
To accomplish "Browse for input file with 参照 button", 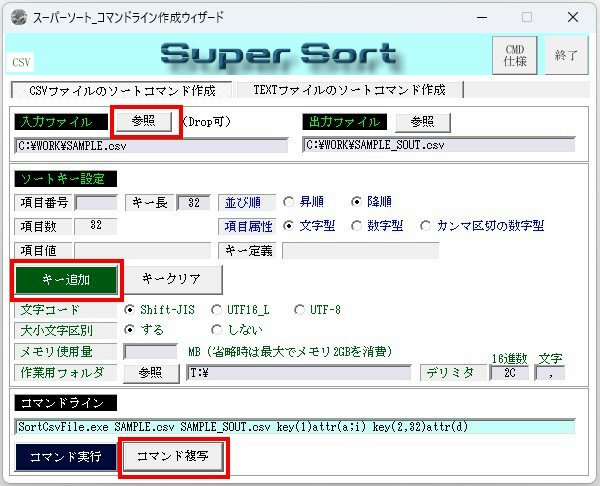I will point(144,121).
